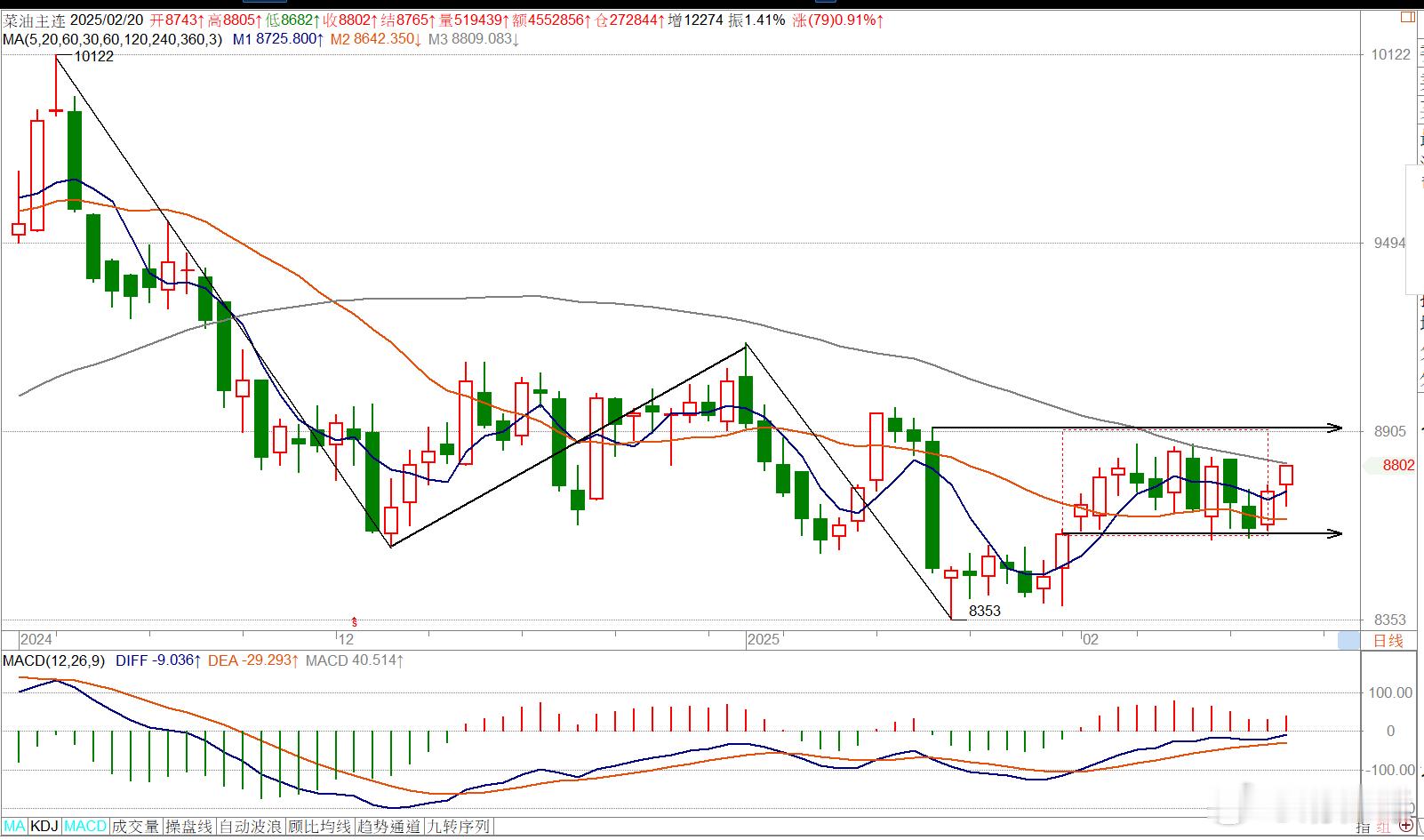Viewport: 1424px width, 840px height.
Task: Click the 2024 year marker on time axis
Action: tap(36, 639)
